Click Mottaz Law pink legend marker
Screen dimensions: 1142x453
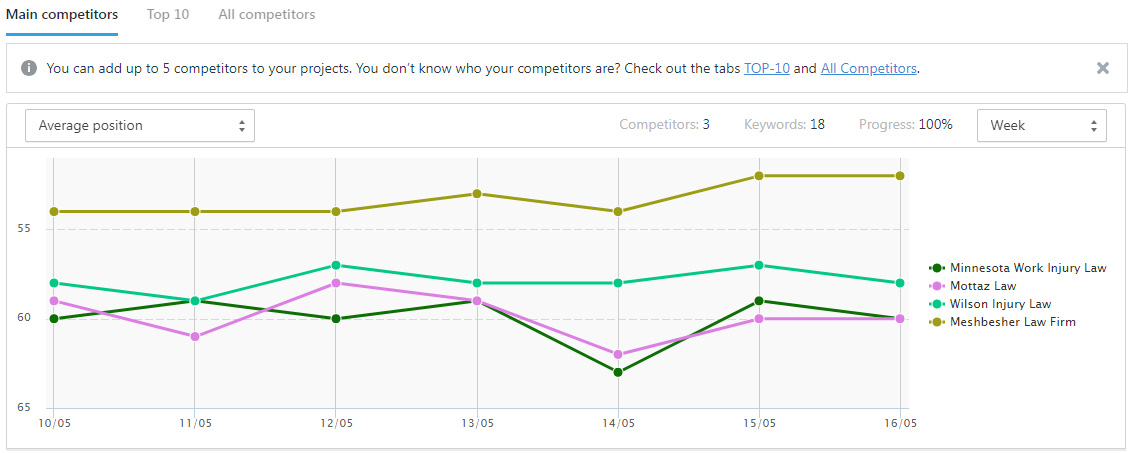coord(937,286)
